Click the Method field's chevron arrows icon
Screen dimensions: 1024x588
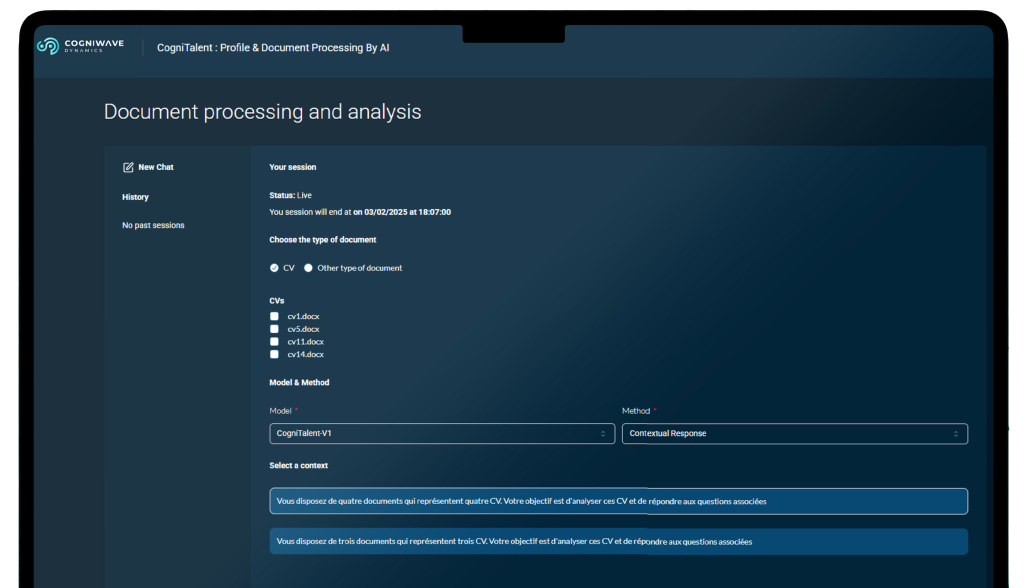point(956,434)
